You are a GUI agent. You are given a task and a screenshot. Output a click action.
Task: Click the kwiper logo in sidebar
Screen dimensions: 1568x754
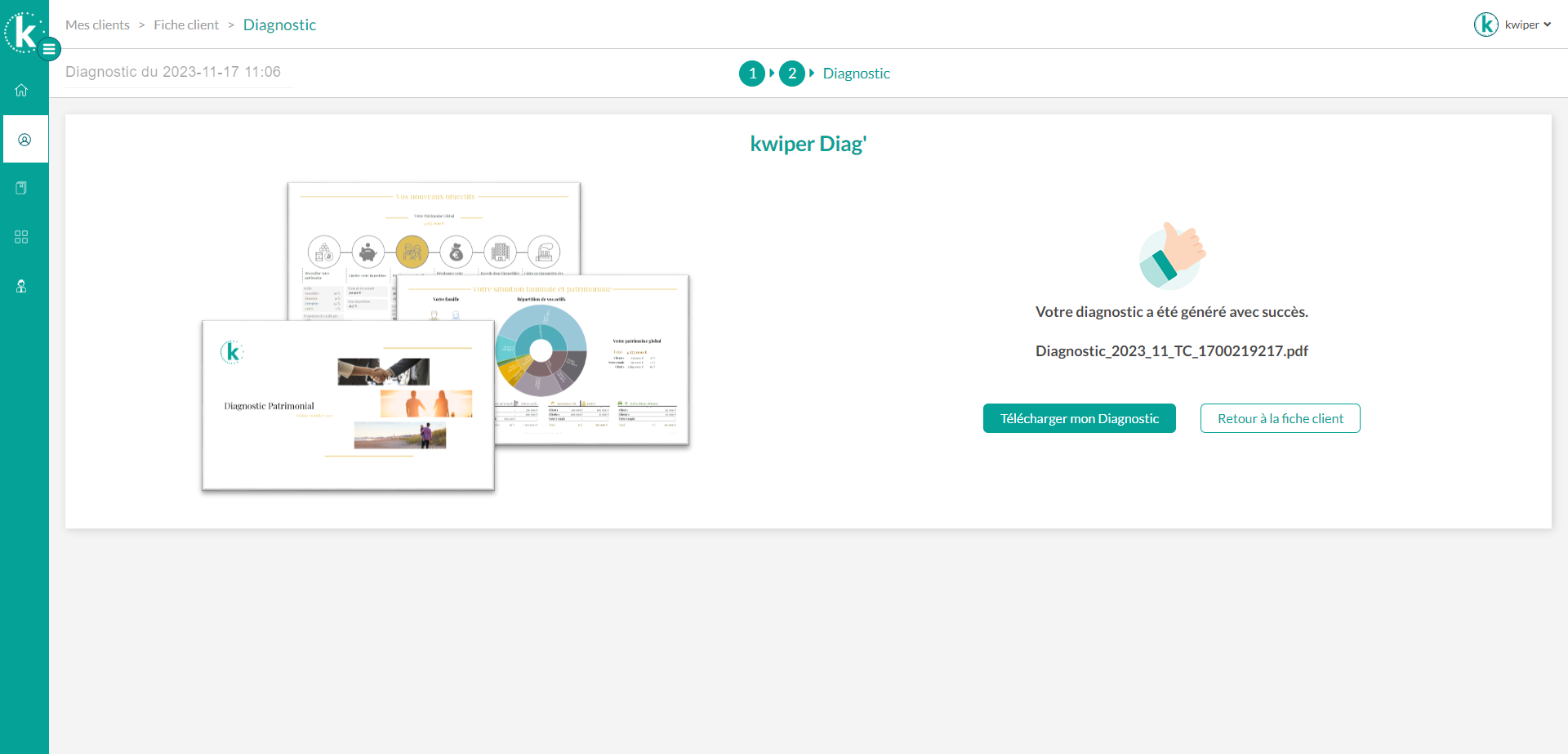[x=22, y=33]
